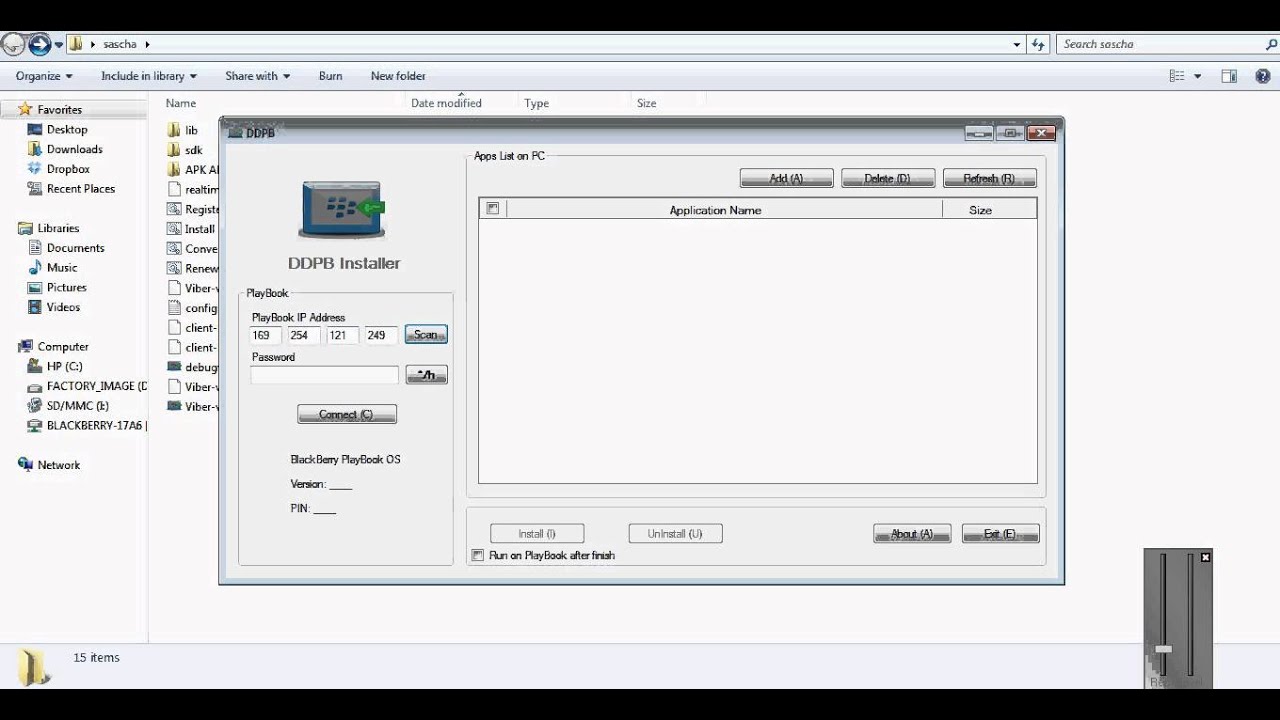Select the APK folder icon in file list
The width and height of the screenshot is (1280, 720).
click(x=175, y=169)
